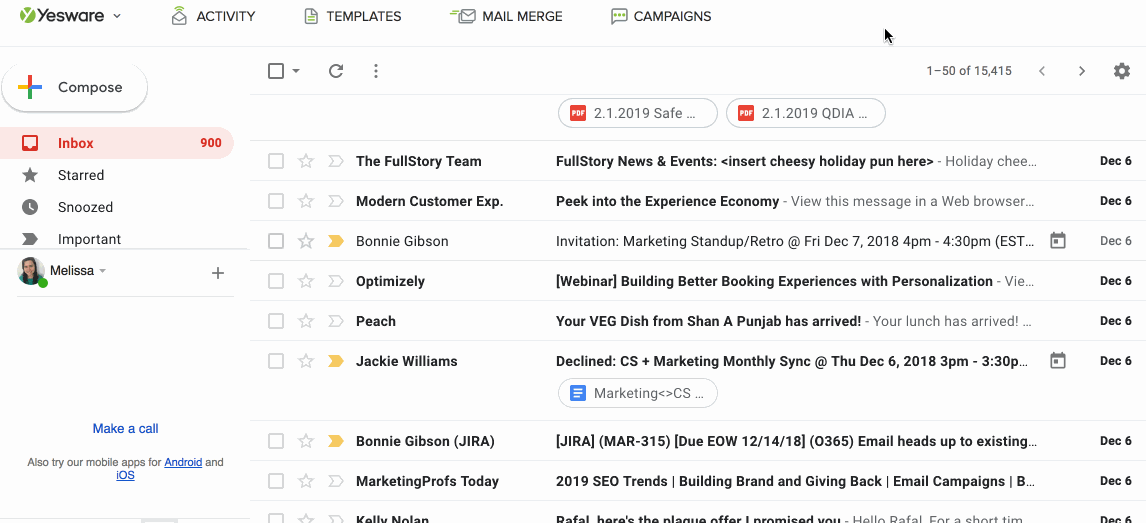The width and height of the screenshot is (1146, 523).
Task: Star the Optimizely webinar email
Action: pos(306,281)
